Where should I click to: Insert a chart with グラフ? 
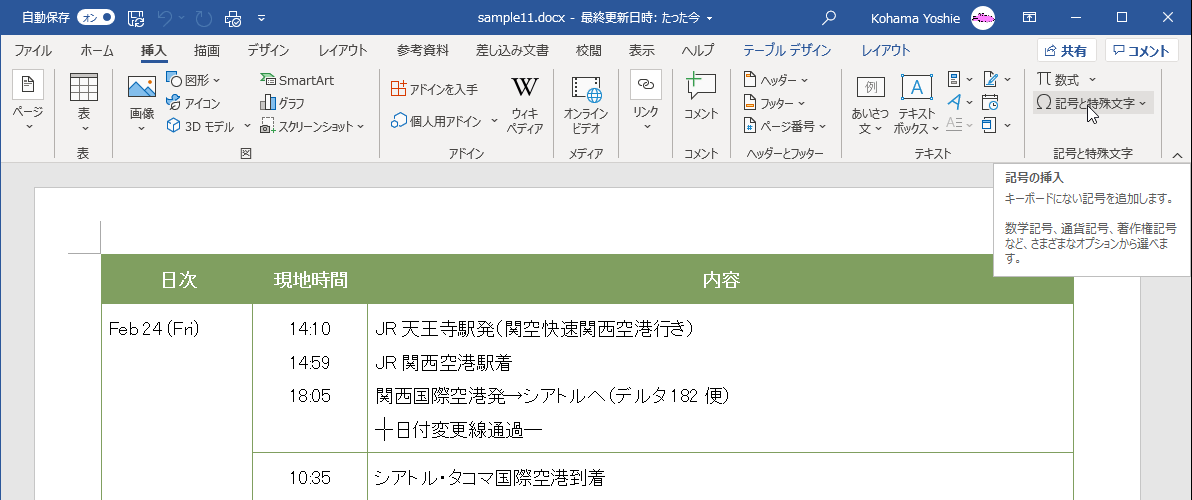coord(283,103)
